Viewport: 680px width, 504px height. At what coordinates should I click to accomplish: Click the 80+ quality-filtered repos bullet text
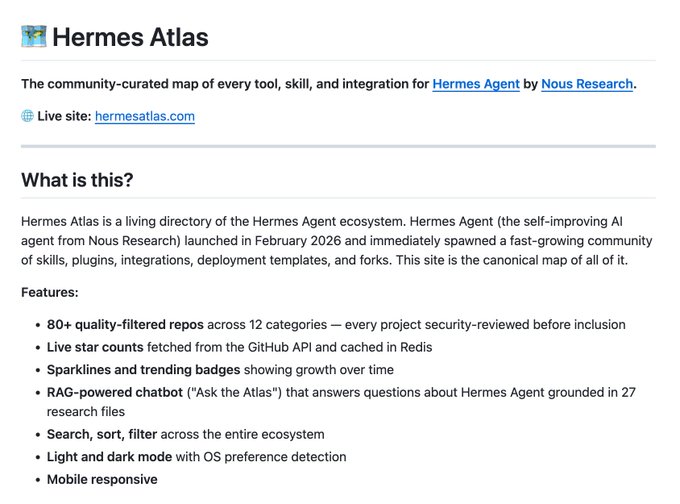coord(125,324)
